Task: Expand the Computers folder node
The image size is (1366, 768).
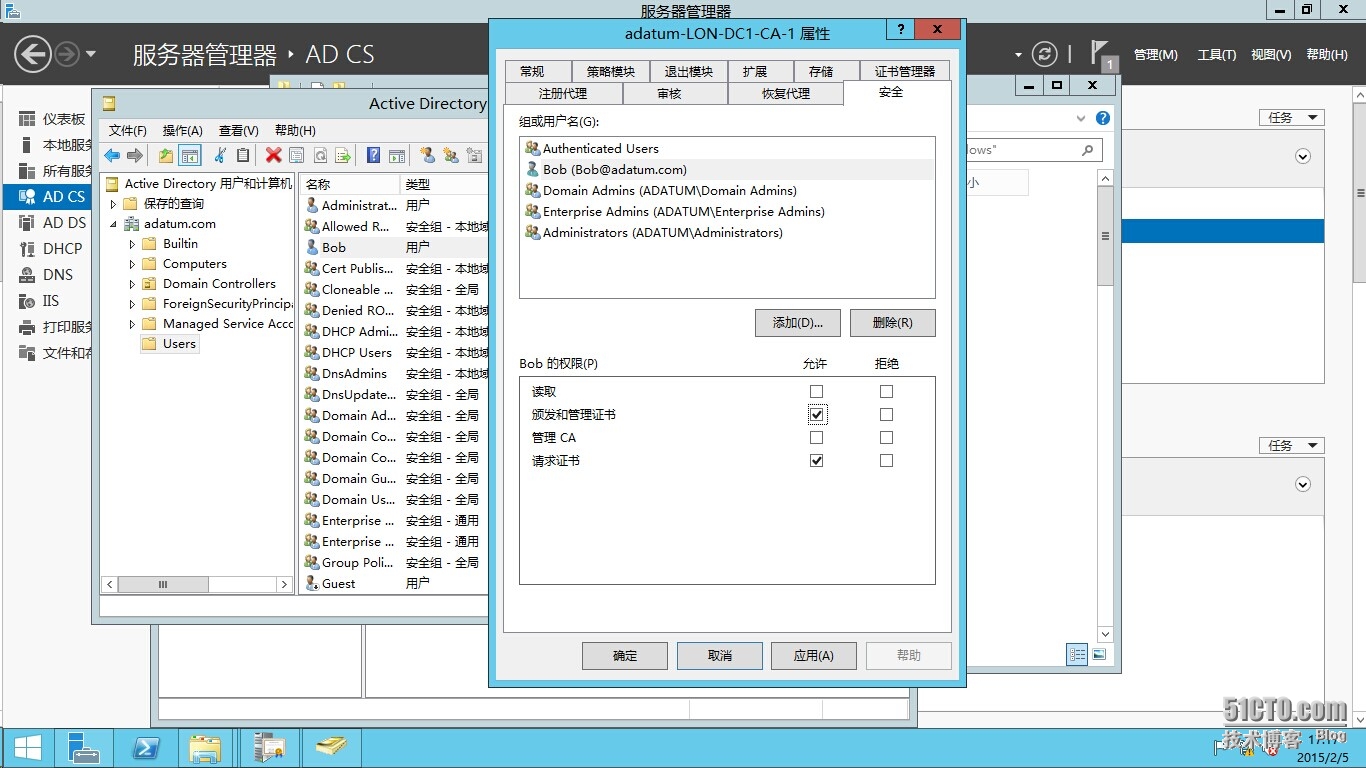Action: (132, 264)
